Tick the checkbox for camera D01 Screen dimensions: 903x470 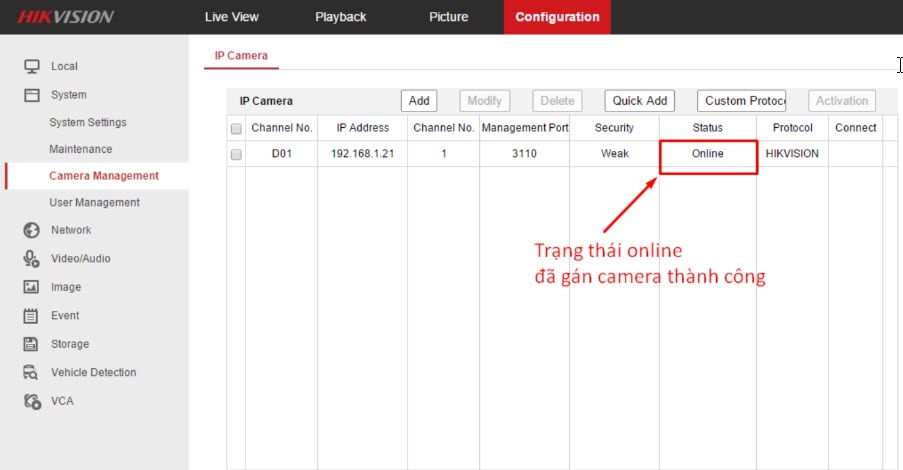pyautogui.click(x=236, y=155)
